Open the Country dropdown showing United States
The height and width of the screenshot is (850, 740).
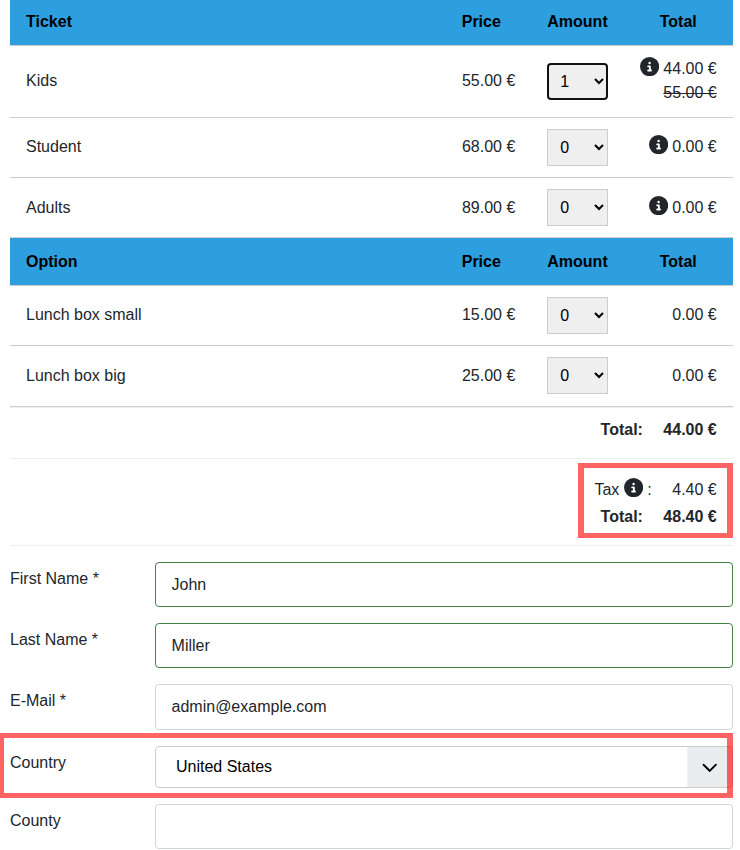(442, 767)
